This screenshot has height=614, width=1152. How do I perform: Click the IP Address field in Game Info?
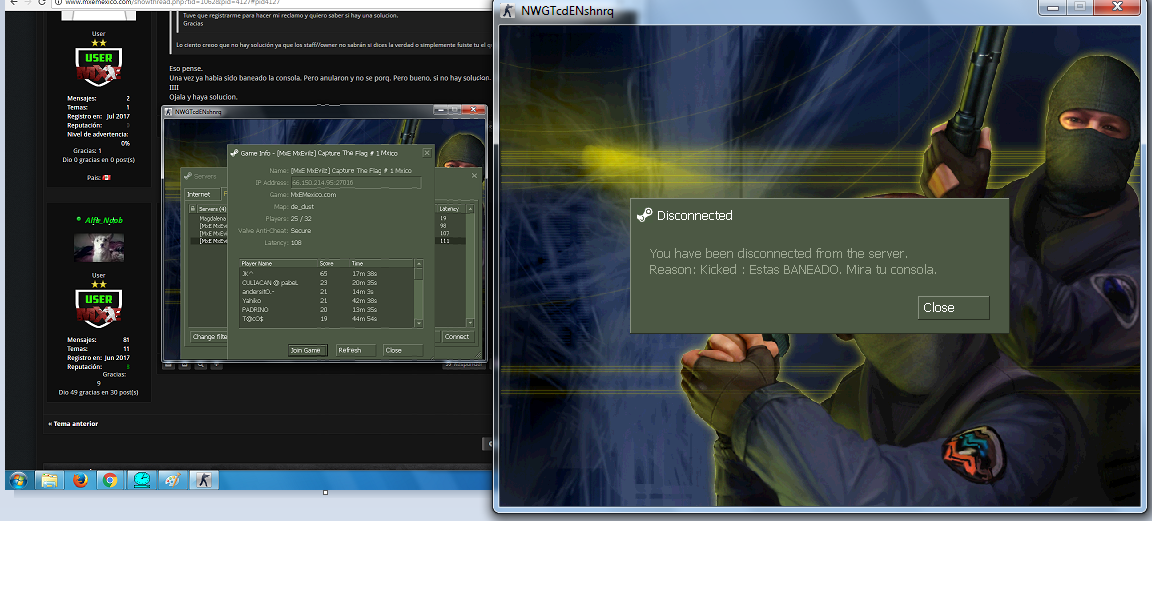pyautogui.click(x=356, y=182)
